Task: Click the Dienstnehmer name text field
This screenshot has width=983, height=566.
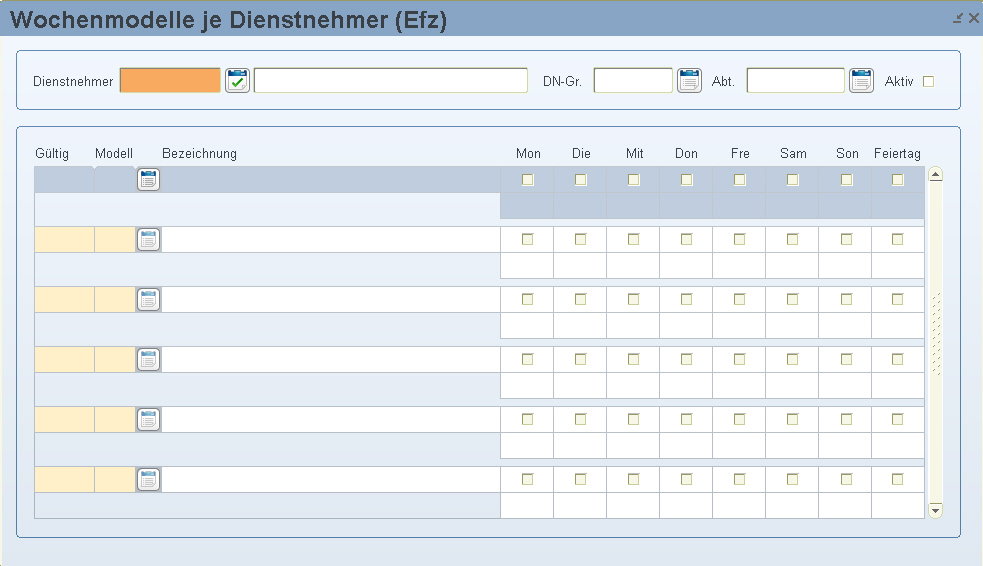Action: pyautogui.click(x=390, y=81)
